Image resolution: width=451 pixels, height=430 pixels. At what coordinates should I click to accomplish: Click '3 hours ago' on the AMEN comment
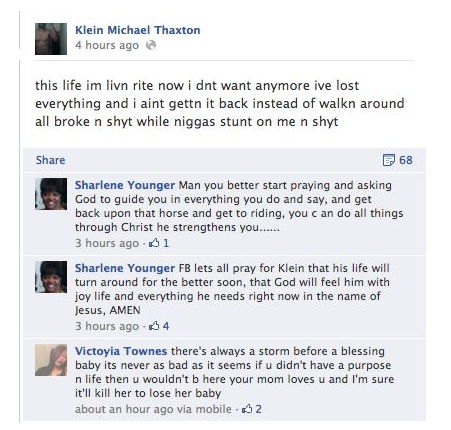[x=107, y=326]
